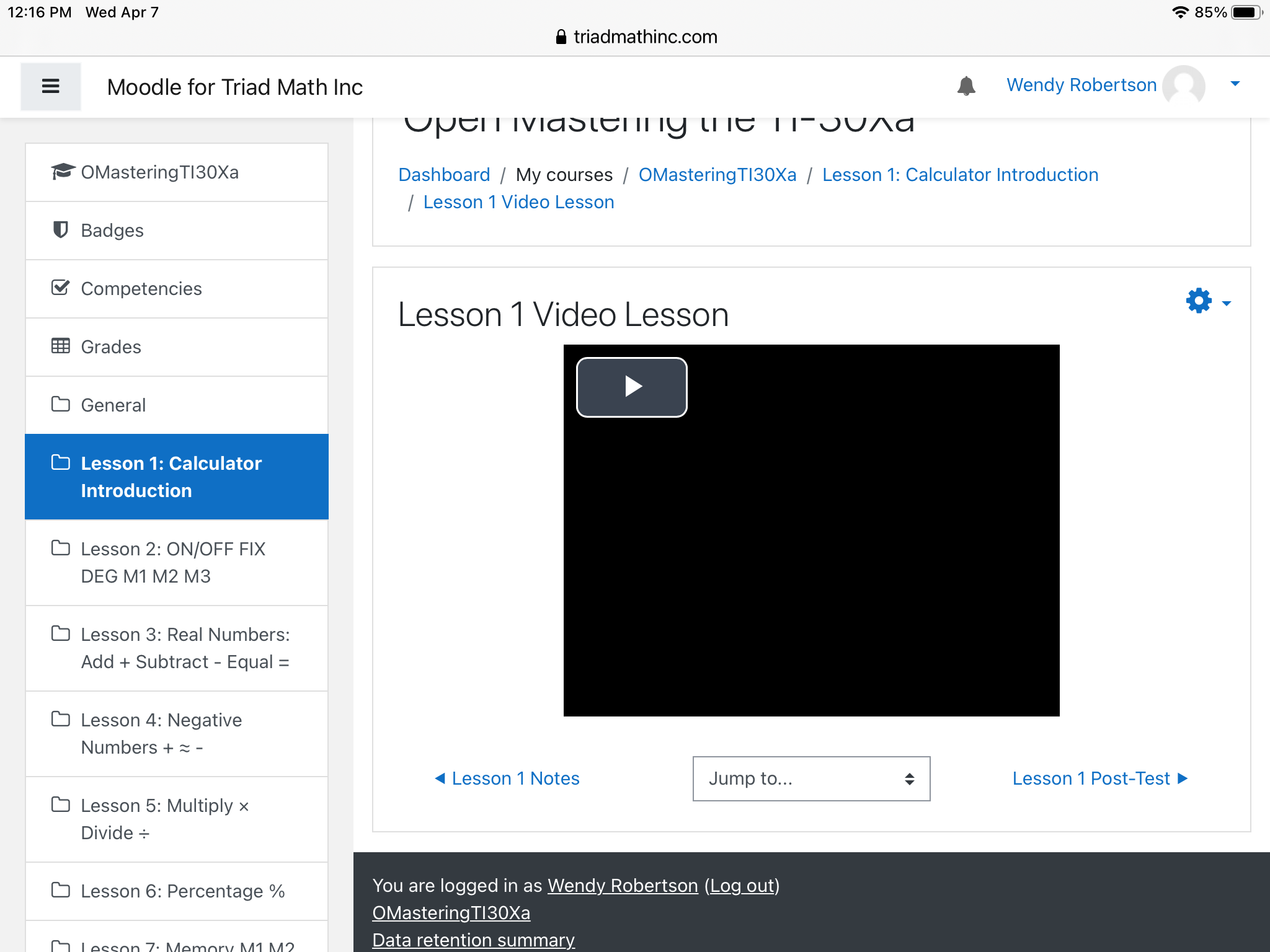The height and width of the screenshot is (952, 1270).
Task: Click the Lesson 3 folder icon
Action: 60,633
